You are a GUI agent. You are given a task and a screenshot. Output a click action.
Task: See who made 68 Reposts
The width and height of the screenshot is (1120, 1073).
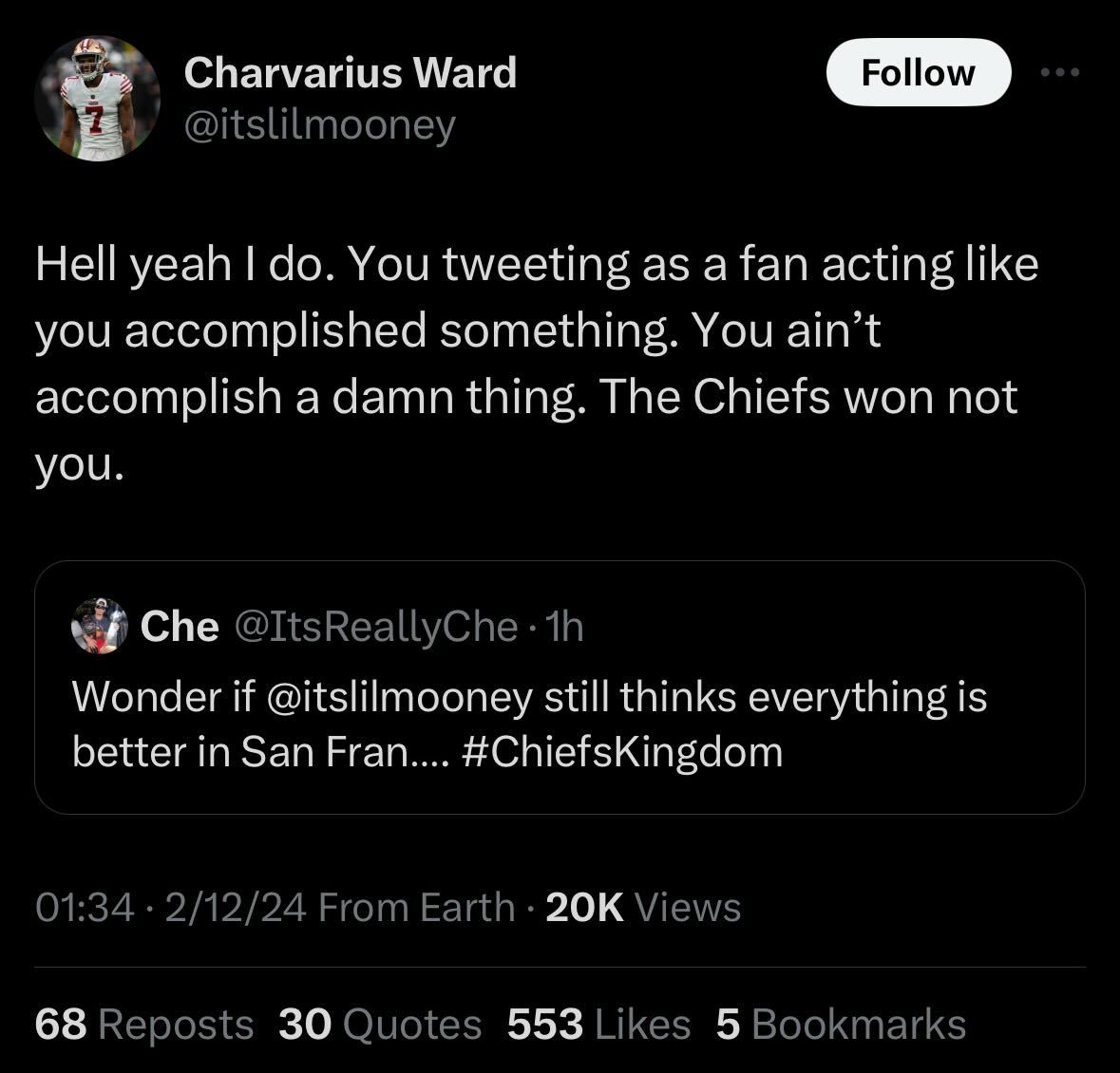pos(142,1026)
